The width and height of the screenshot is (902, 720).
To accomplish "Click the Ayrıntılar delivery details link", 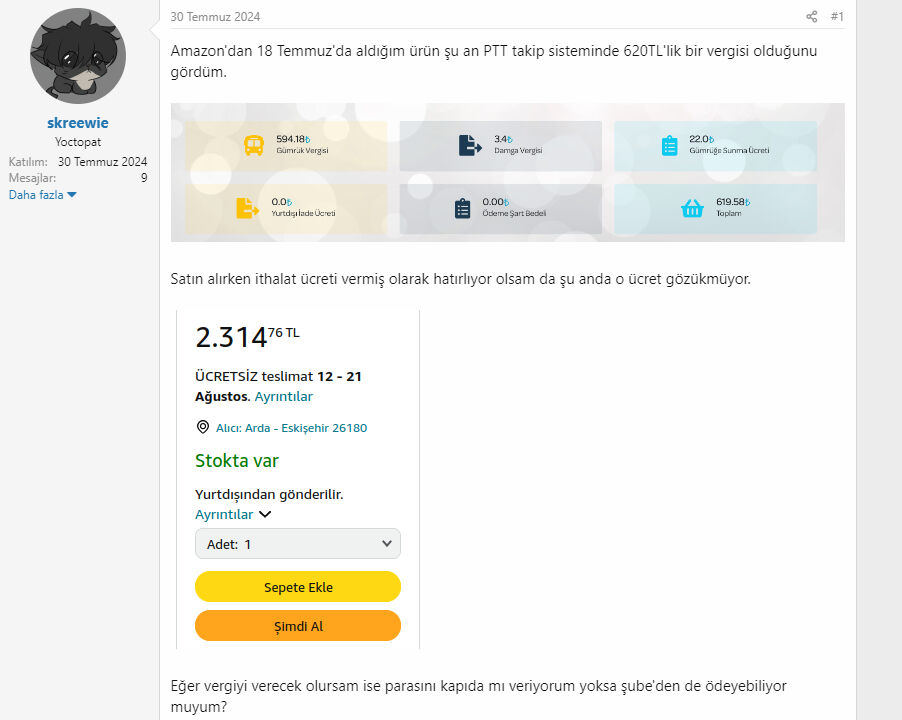I will [284, 396].
